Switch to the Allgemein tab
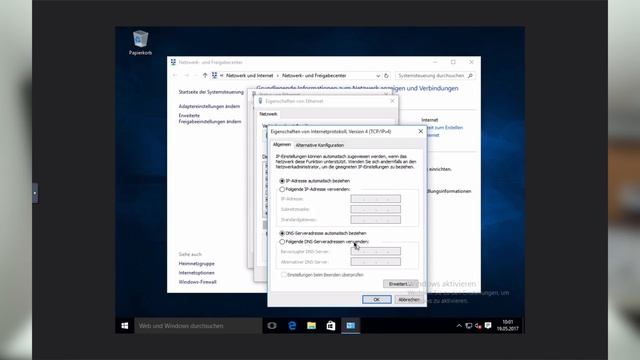 click(x=282, y=144)
